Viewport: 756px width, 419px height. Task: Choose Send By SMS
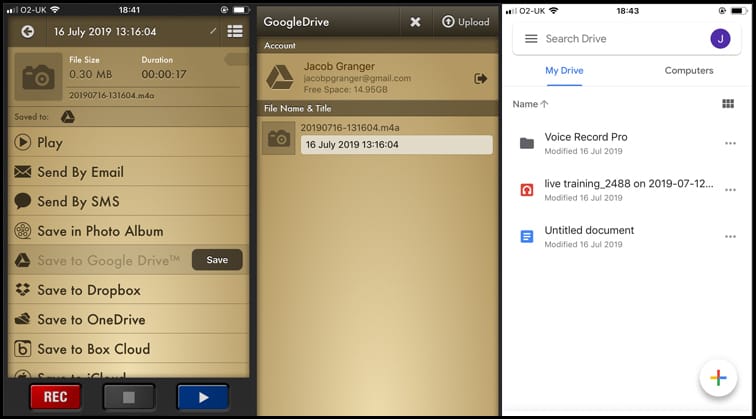tap(128, 202)
